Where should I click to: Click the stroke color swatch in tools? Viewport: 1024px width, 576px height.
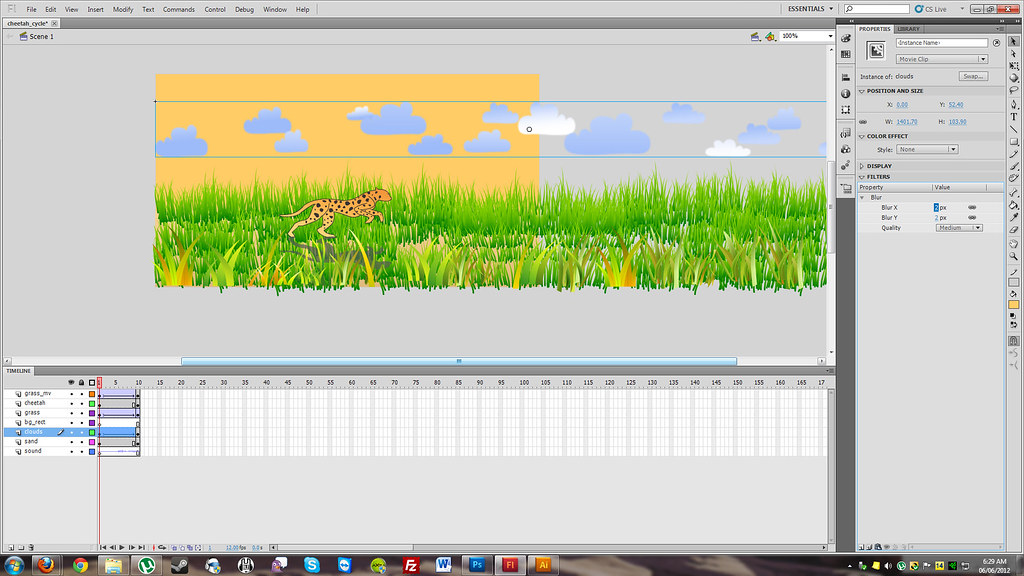click(1014, 282)
